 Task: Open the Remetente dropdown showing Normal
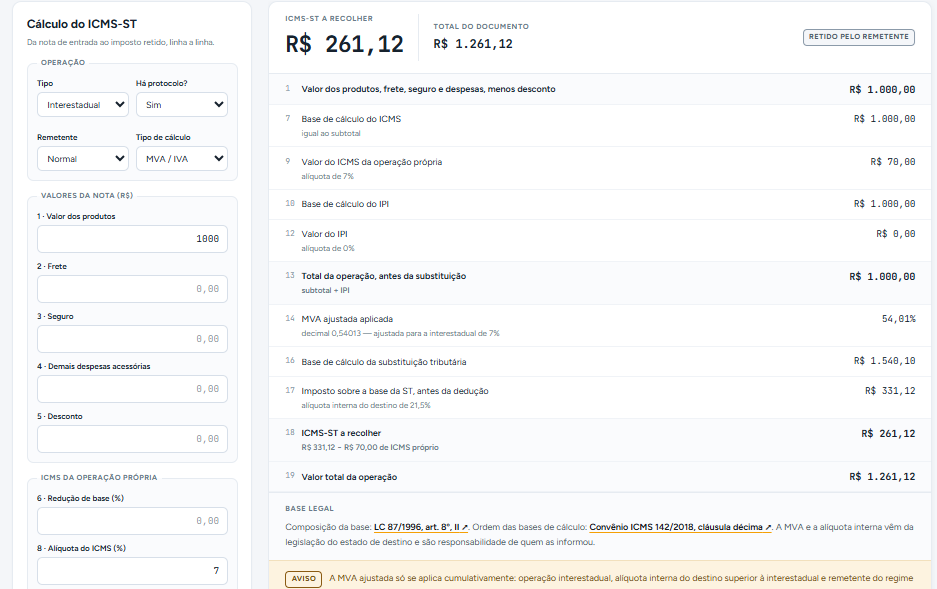(x=83, y=159)
